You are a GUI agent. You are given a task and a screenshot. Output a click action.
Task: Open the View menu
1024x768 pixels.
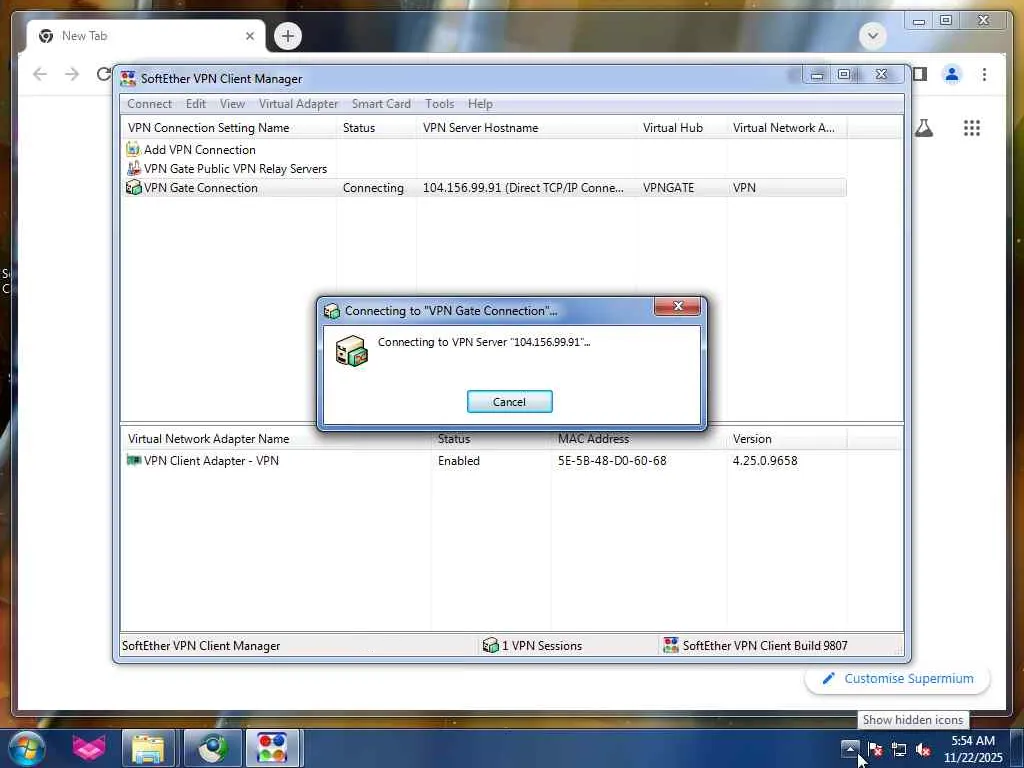pos(232,104)
